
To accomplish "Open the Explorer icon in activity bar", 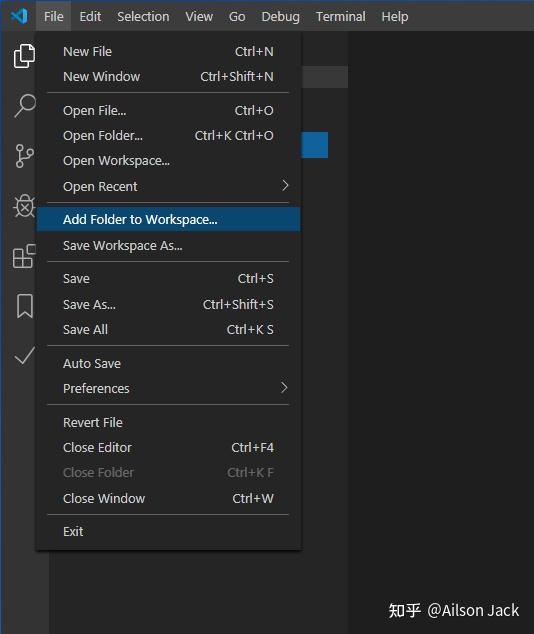I will pyautogui.click(x=24, y=56).
